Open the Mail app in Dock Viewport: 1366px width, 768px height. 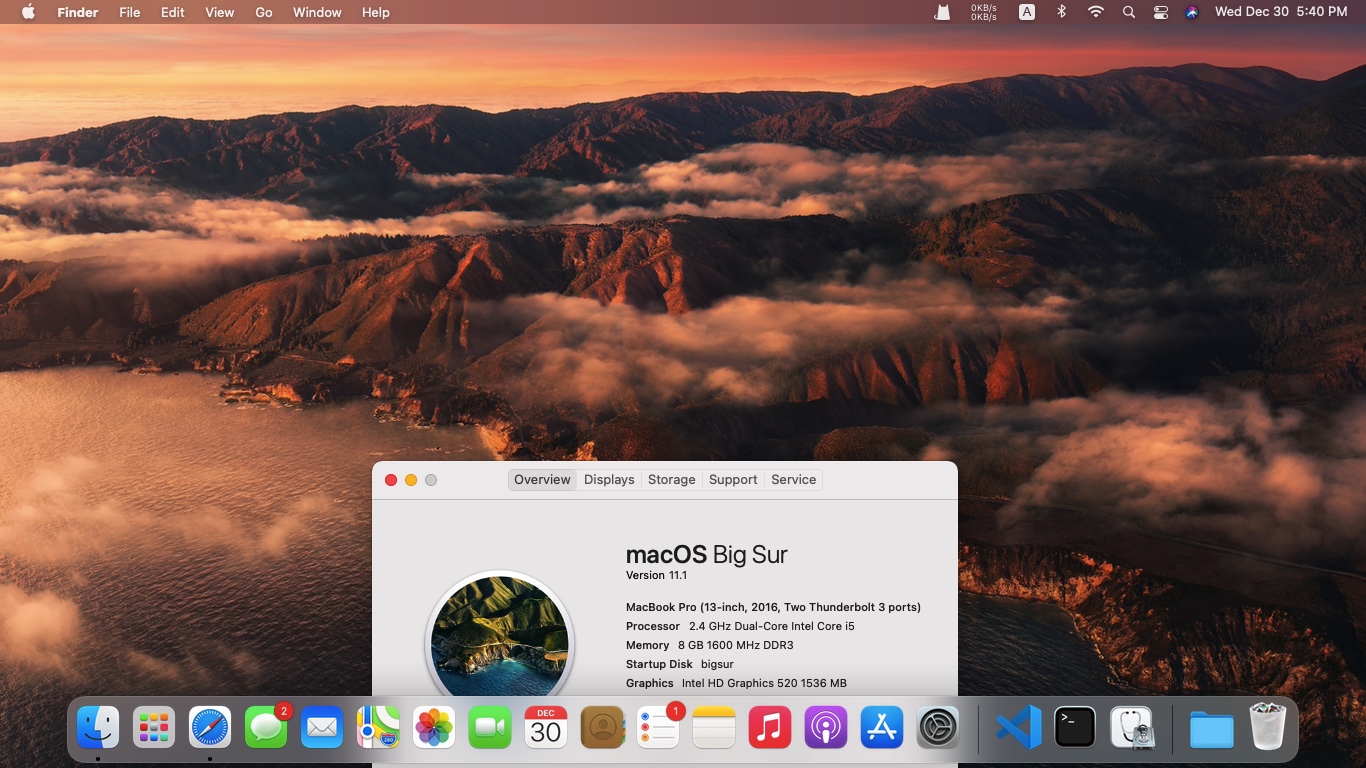322,727
